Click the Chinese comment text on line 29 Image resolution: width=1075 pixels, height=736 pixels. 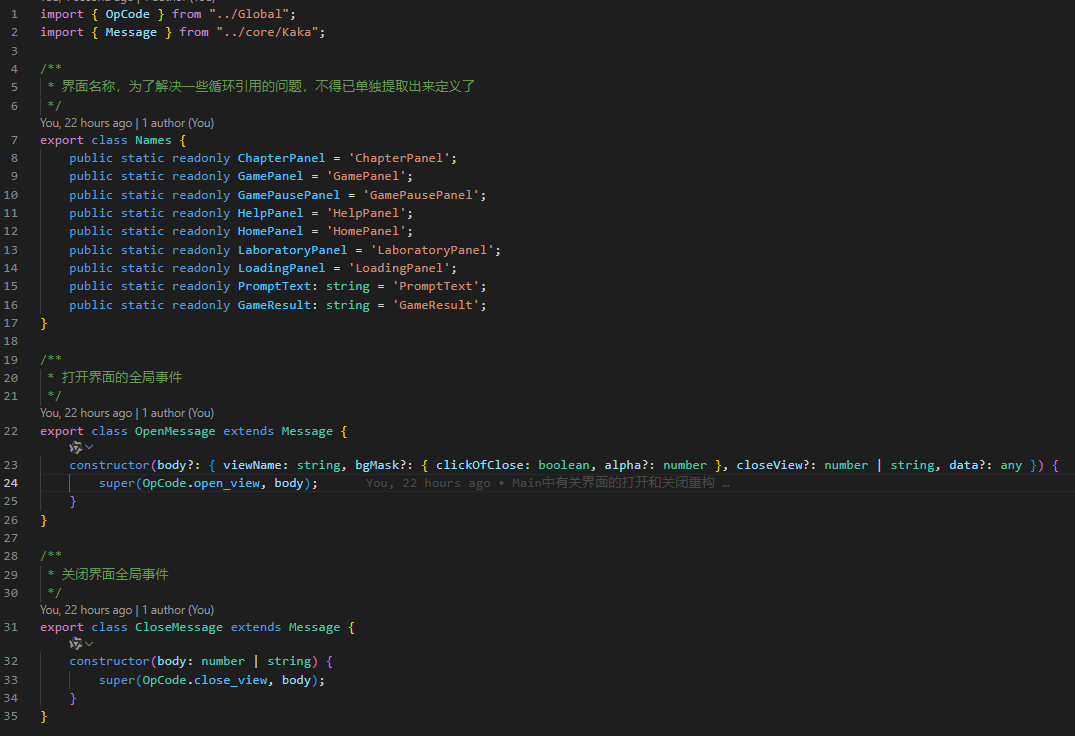114,574
